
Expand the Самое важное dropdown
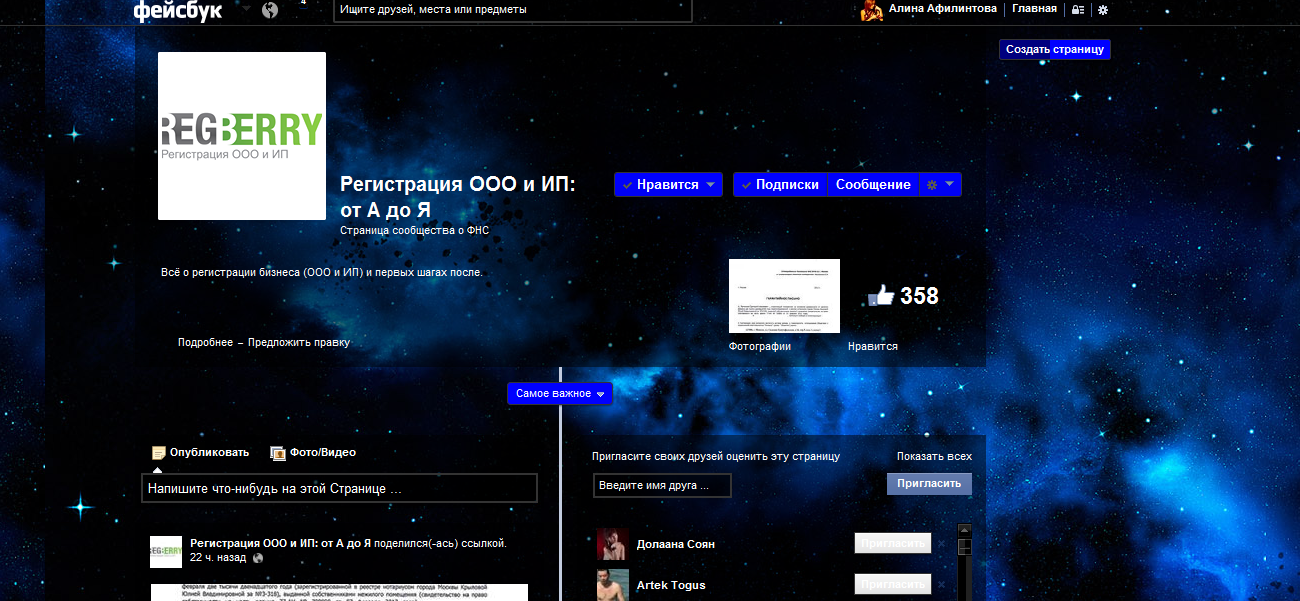click(x=560, y=394)
